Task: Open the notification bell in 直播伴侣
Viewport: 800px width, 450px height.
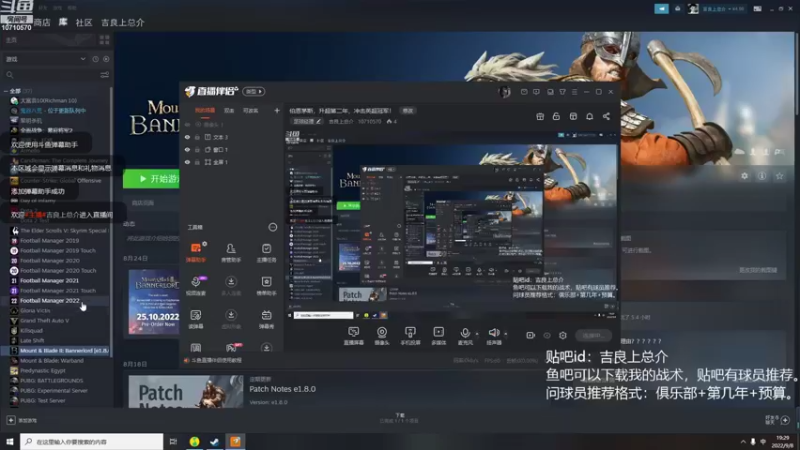Action: tap(589, 116)
